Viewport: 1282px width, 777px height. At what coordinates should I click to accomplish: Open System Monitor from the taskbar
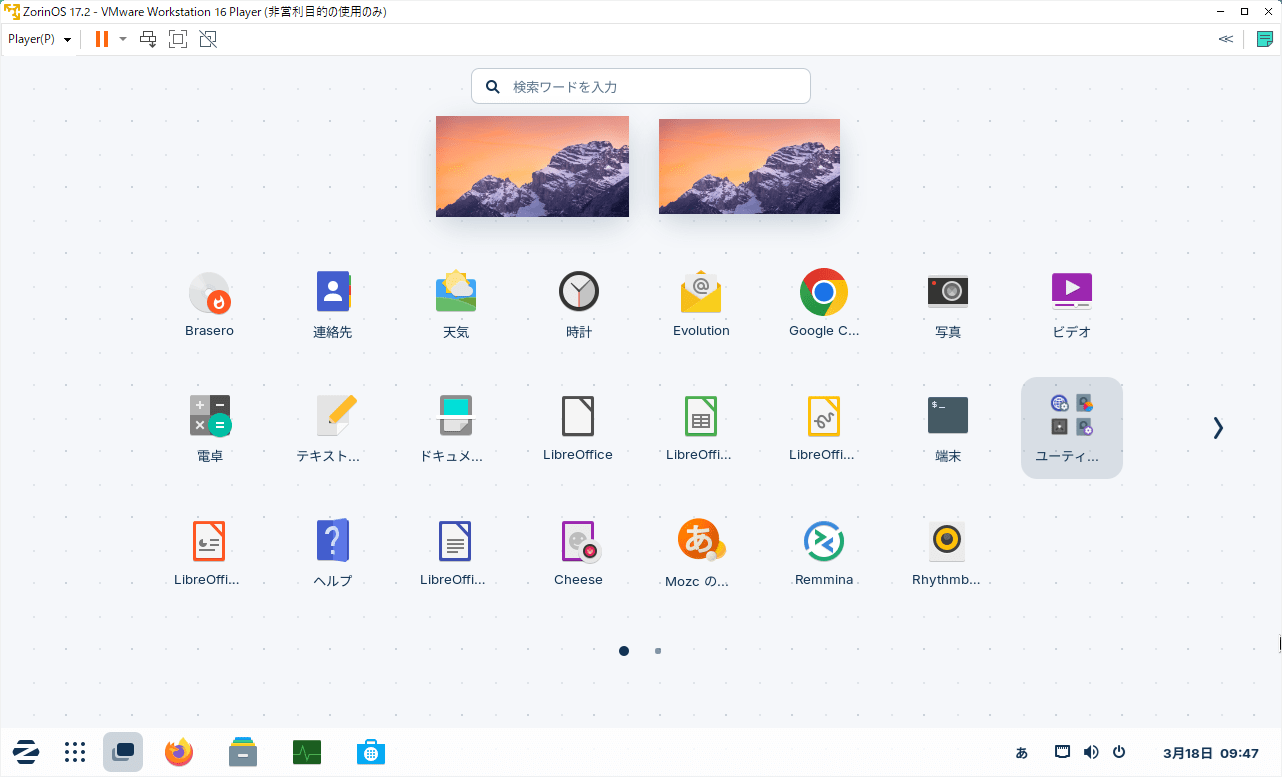pyautogui.click(x=307, y=752)
